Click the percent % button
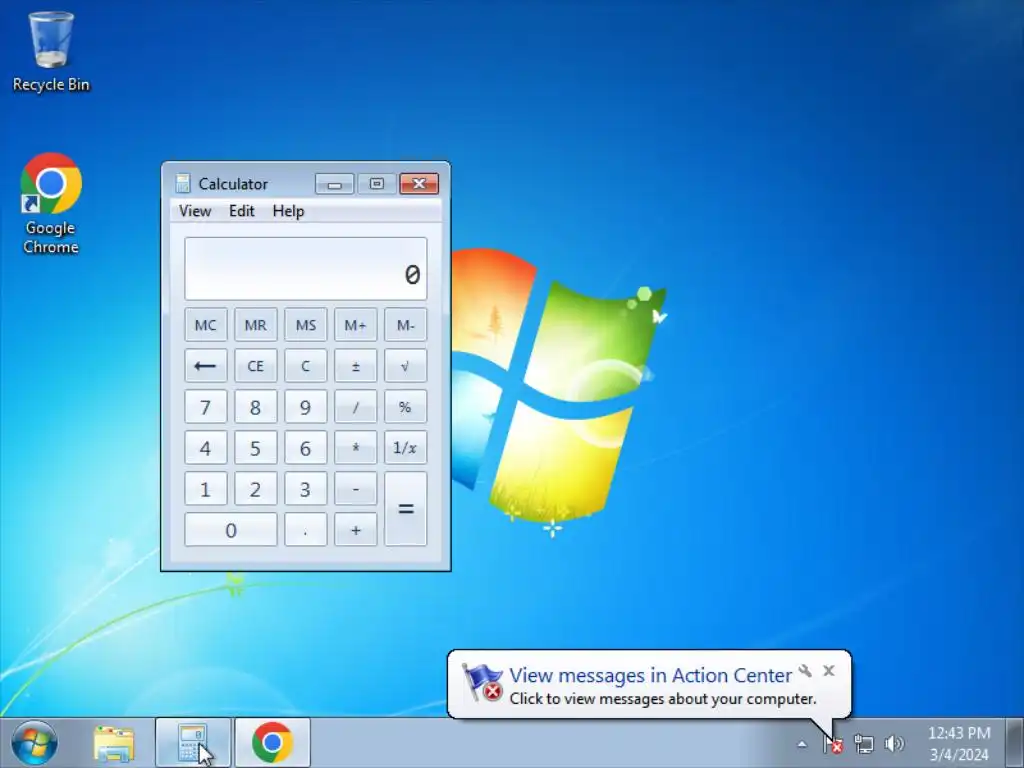This screenshot has width=1024, height=768. coord(406,407)
